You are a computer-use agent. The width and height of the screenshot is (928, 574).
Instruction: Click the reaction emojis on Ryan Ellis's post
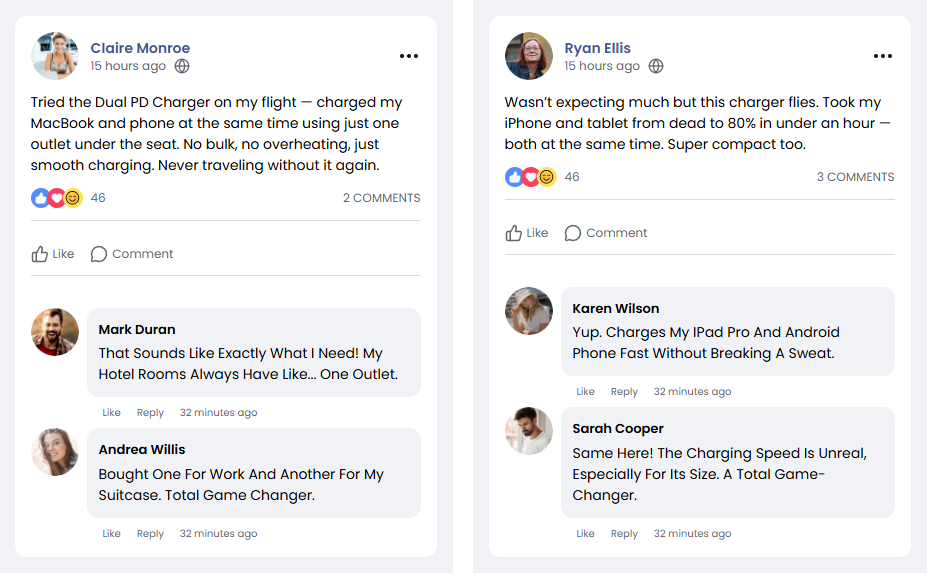coord(530,177)
